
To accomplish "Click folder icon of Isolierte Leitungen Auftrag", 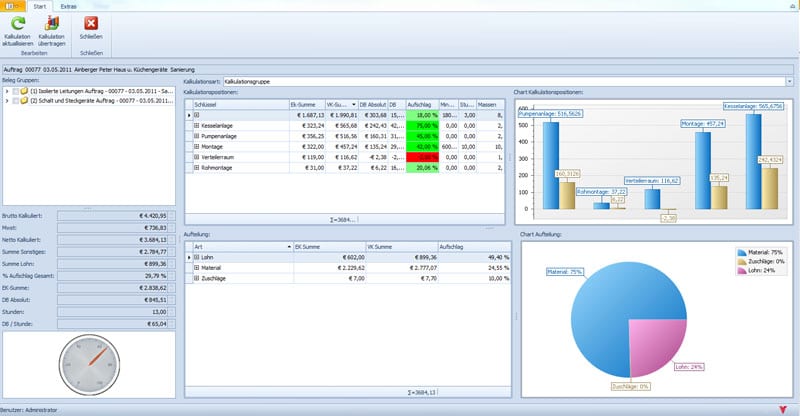I will point(23,90).
